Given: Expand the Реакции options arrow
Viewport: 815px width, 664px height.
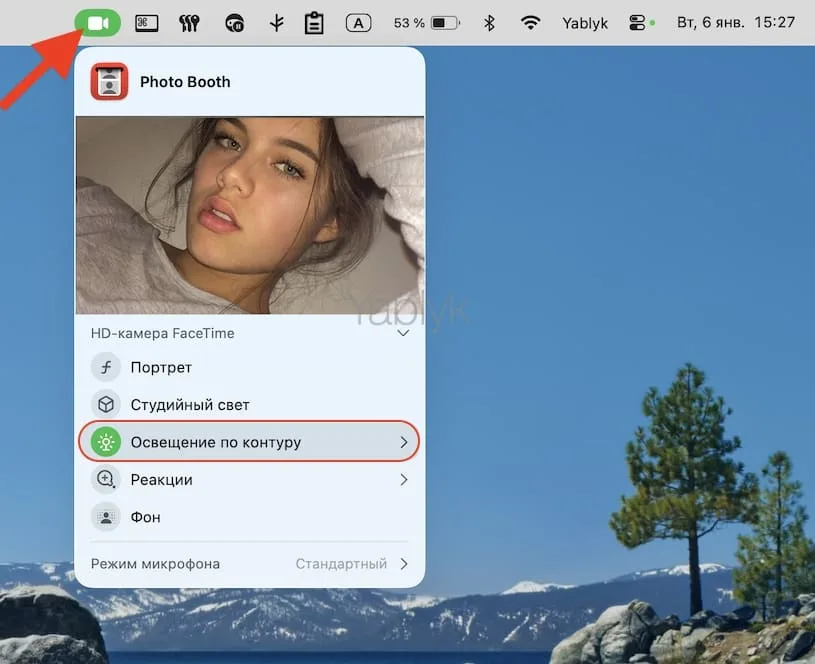Looking at the screenshot, I should [404, 479].
